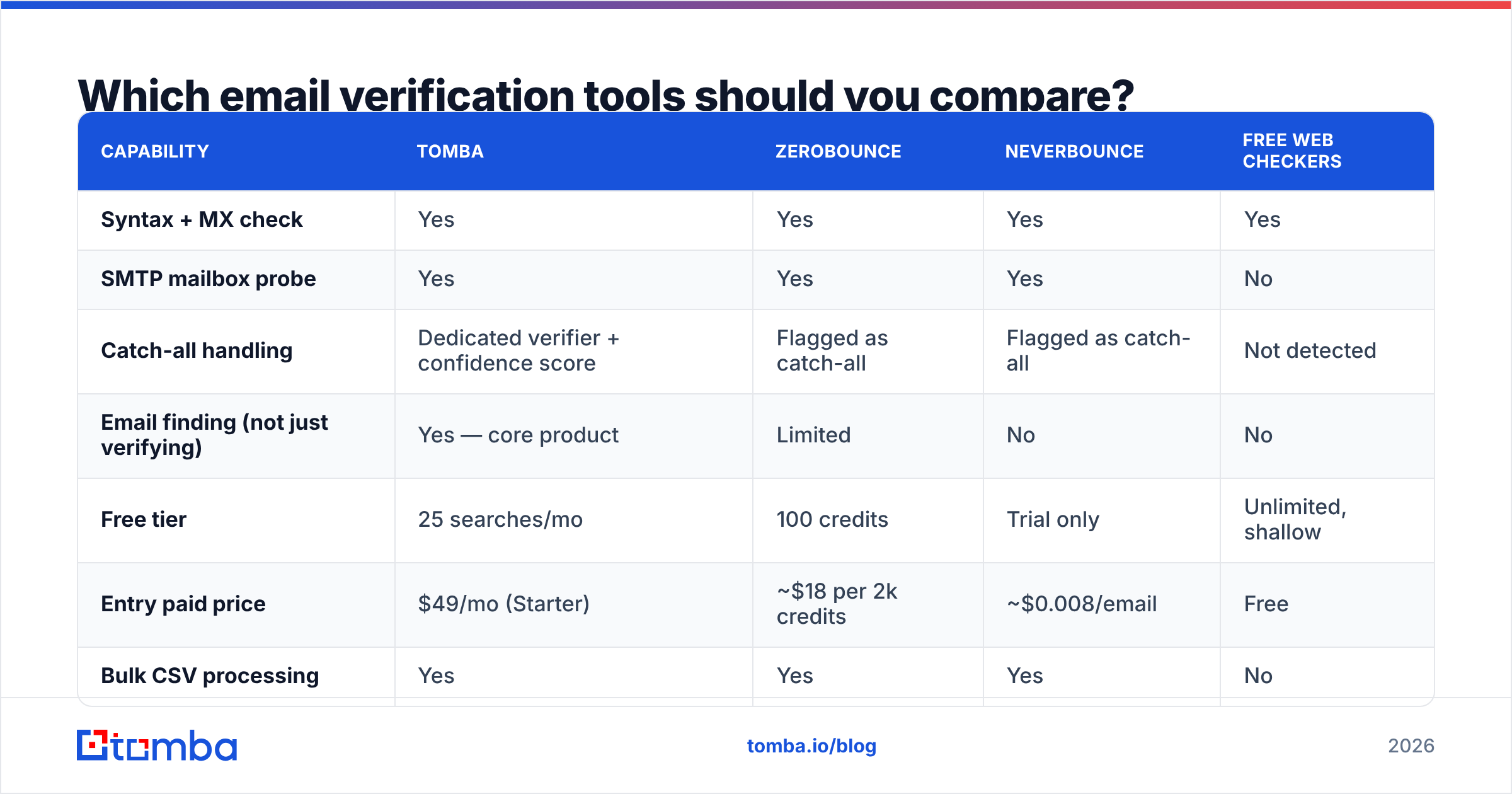Click the Tomba logo
Screen dimensions: 1512x794
157,745
